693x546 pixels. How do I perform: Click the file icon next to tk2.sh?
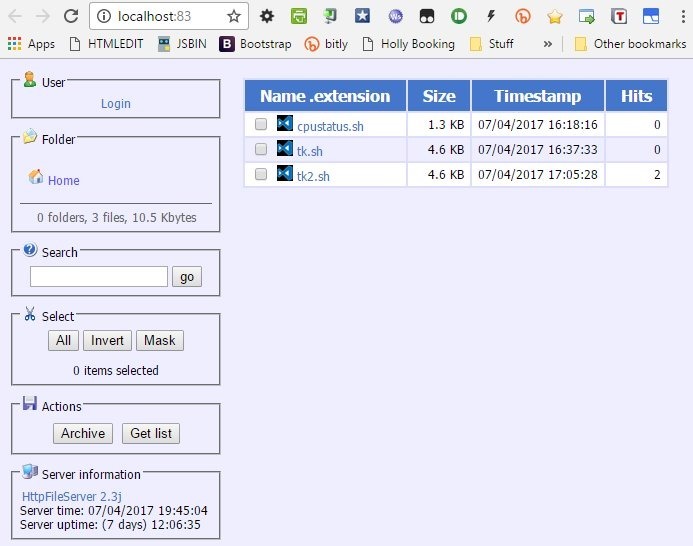284,174
